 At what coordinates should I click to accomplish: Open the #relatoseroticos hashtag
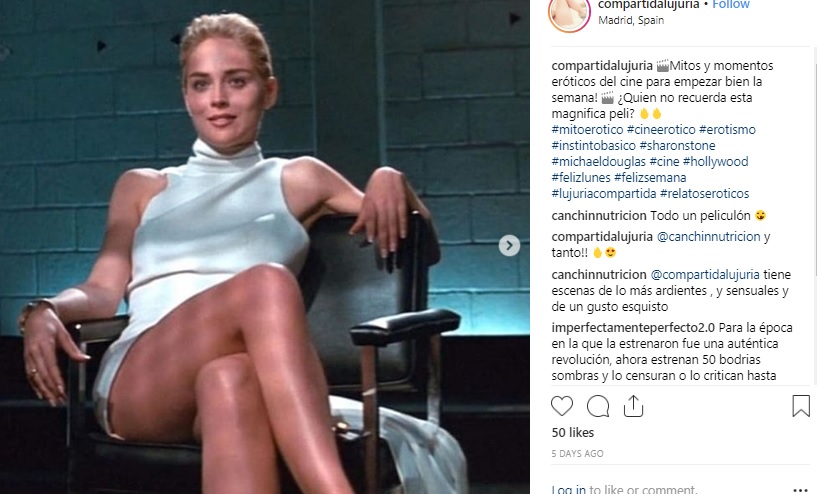[704, 194]
